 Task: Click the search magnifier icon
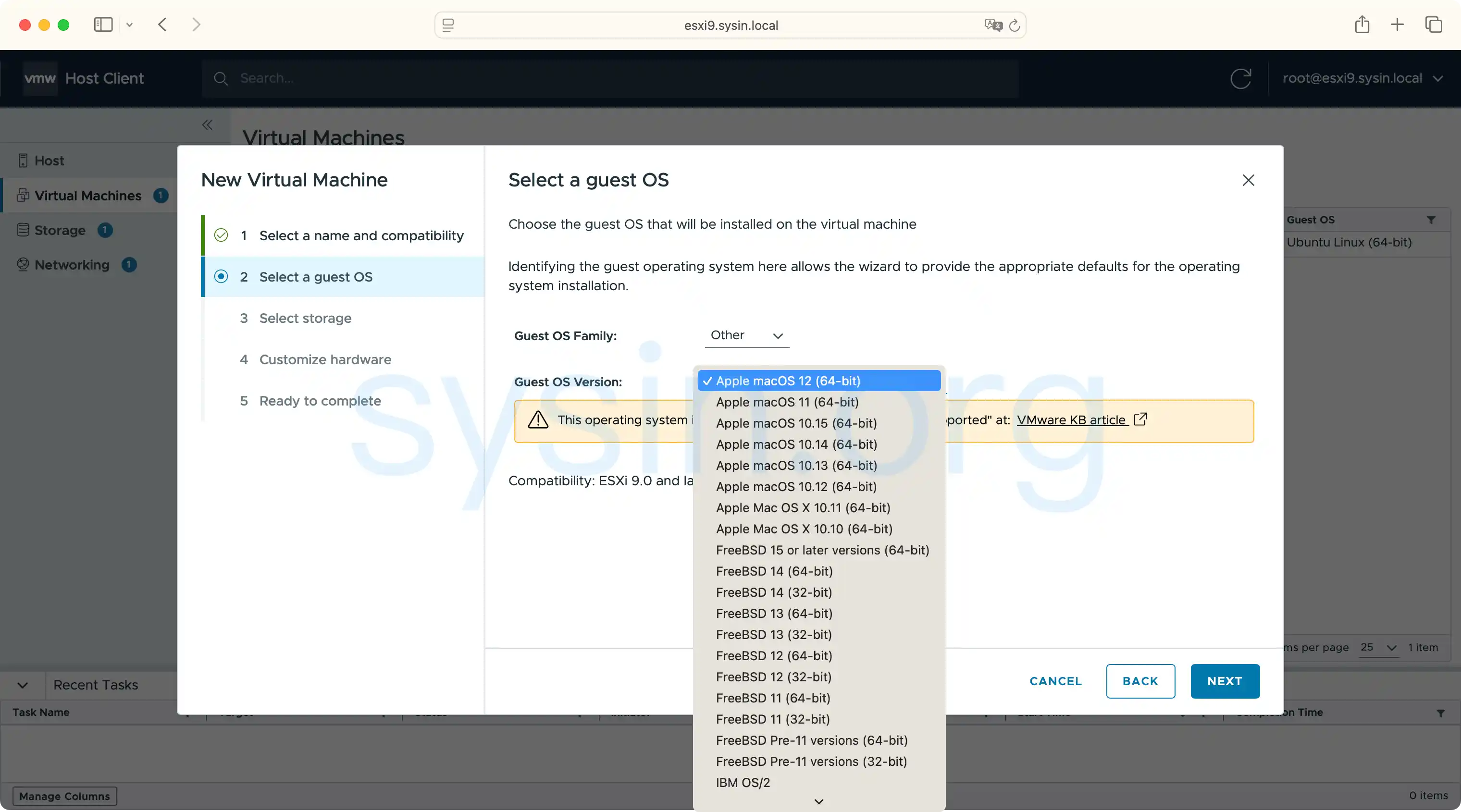point(221,78)
